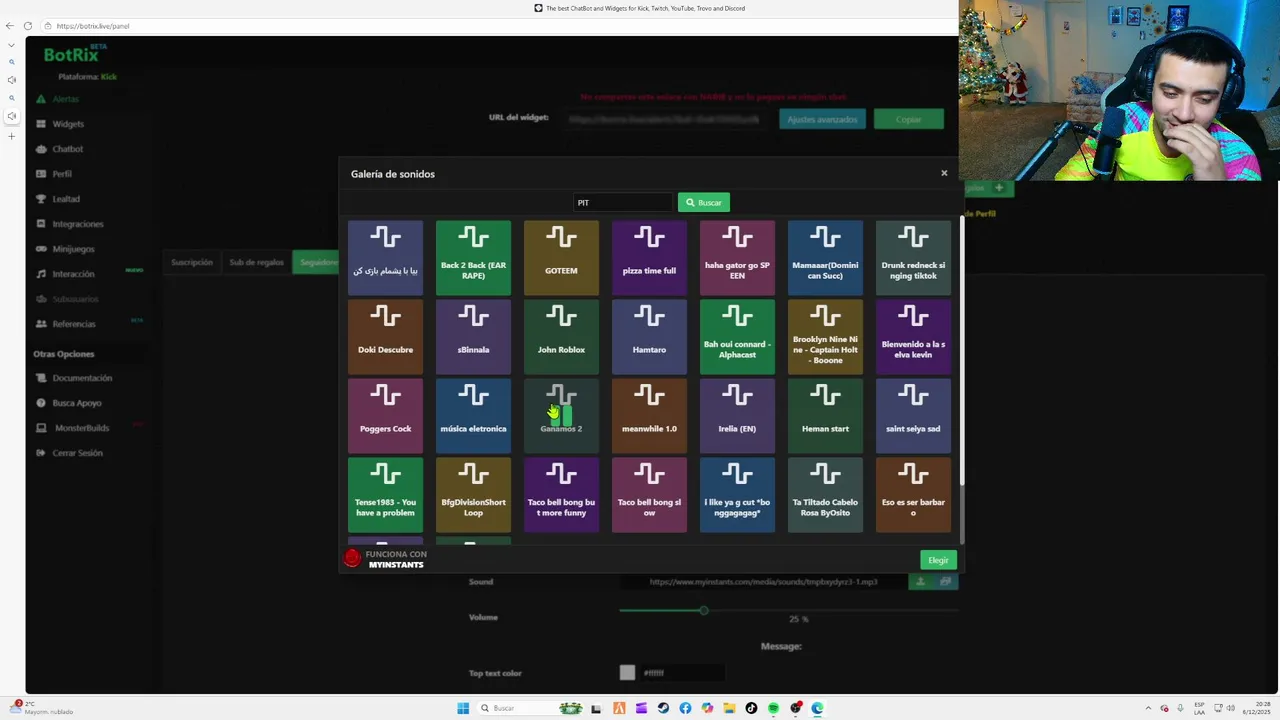
Task: Open the Windows Start menu
Action: [x=463, y=708]
